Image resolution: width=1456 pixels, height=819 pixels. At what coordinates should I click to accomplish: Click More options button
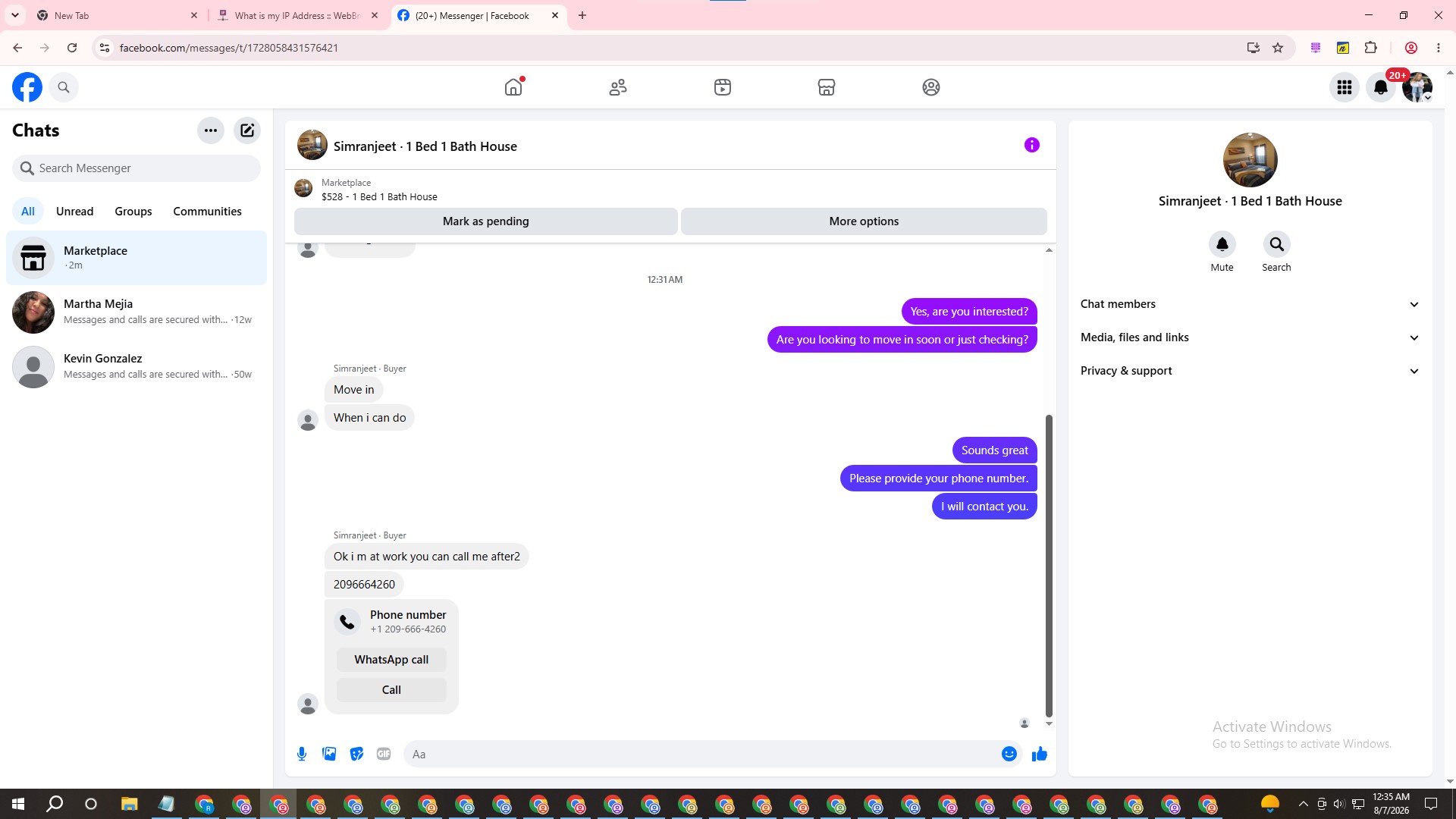[x=864, y=221]
